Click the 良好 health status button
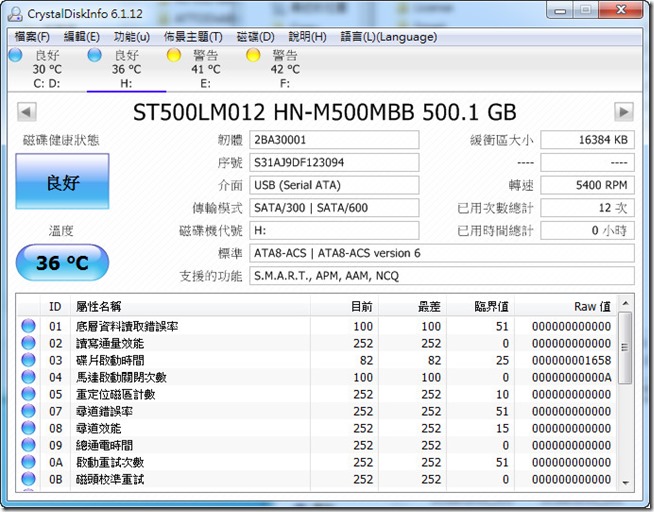The width and height of the screenshot is (654, 512). click(62, 181)
